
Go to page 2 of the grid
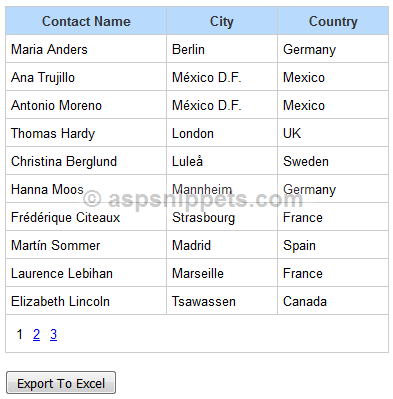point(36,334)
